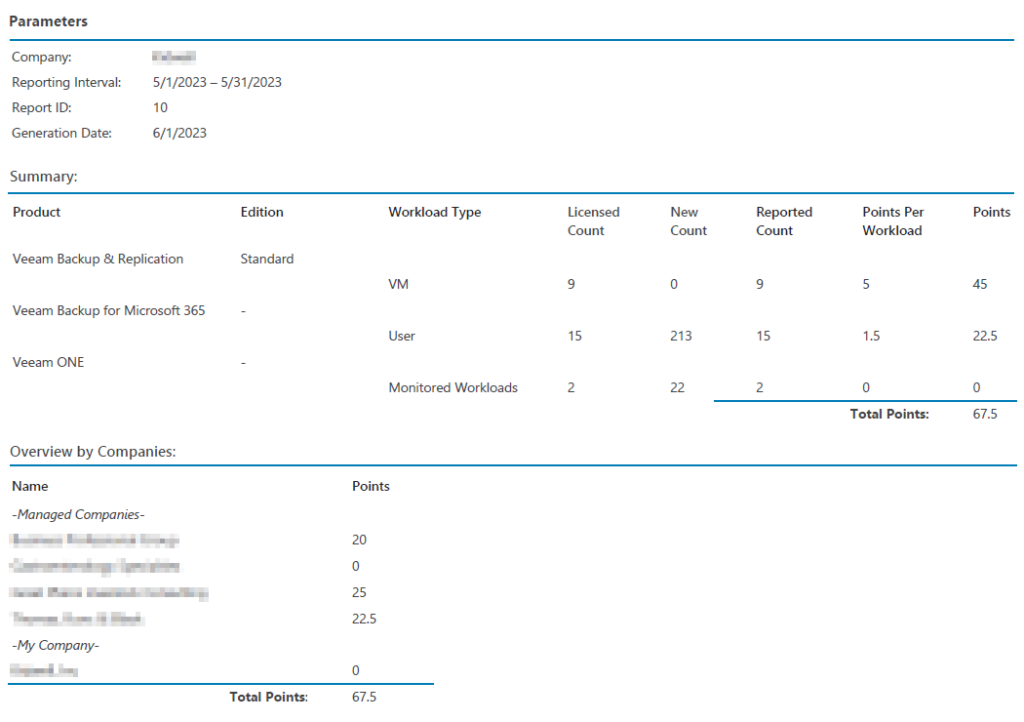Click the "Overview by Companies:" heading
This screenshot has height=722, width=1024.
93,452
